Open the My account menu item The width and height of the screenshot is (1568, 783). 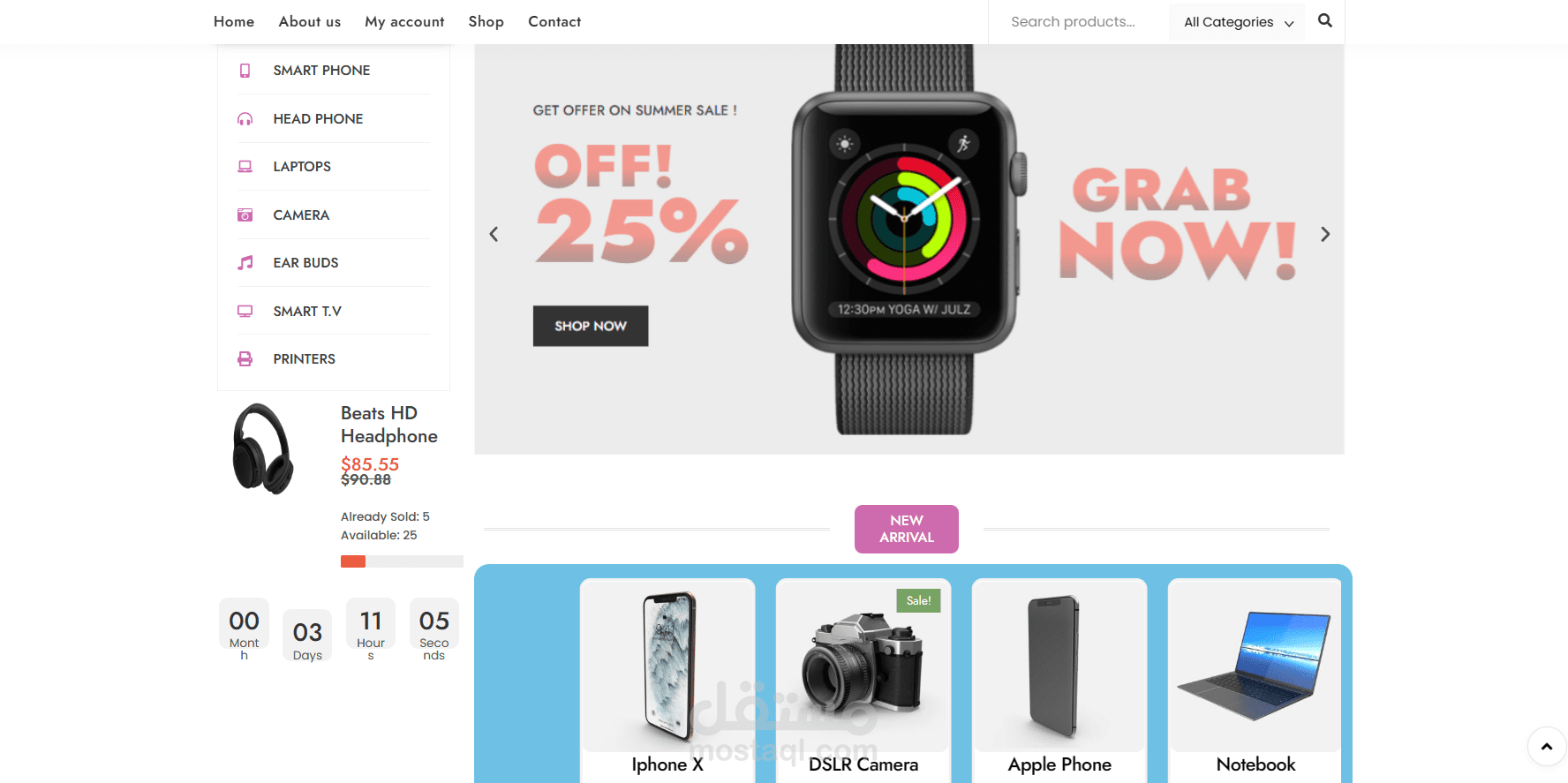pos(404,22)
